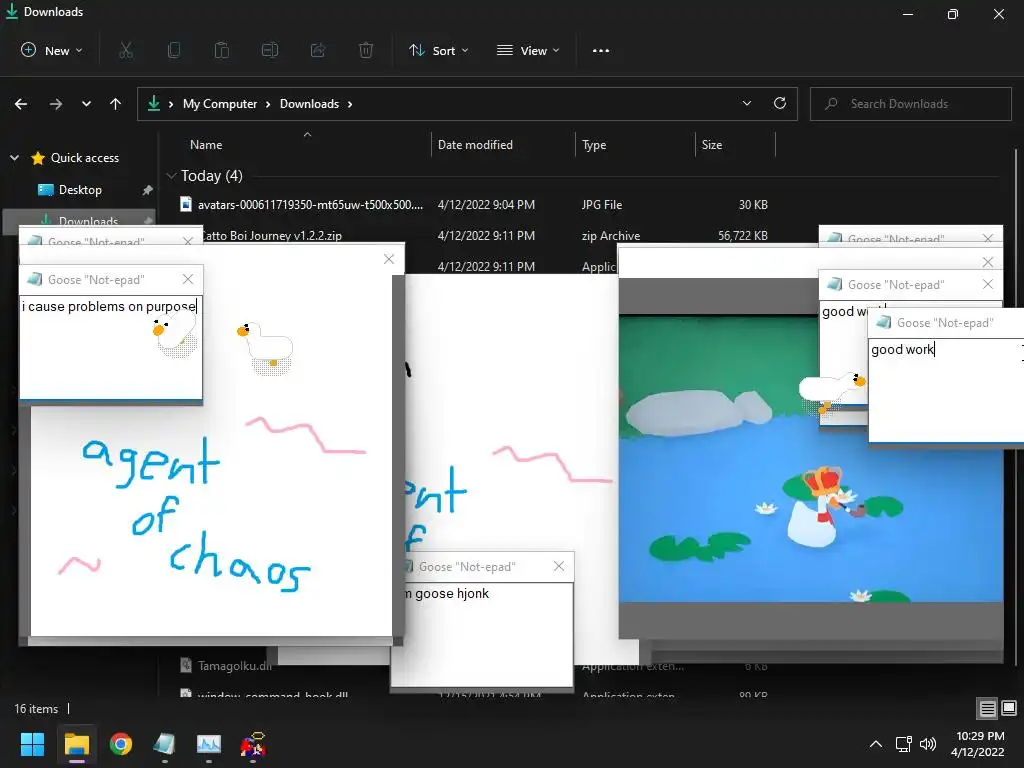
Task: Click the 56,722 KB size cell
Action: tap(743, 236)
